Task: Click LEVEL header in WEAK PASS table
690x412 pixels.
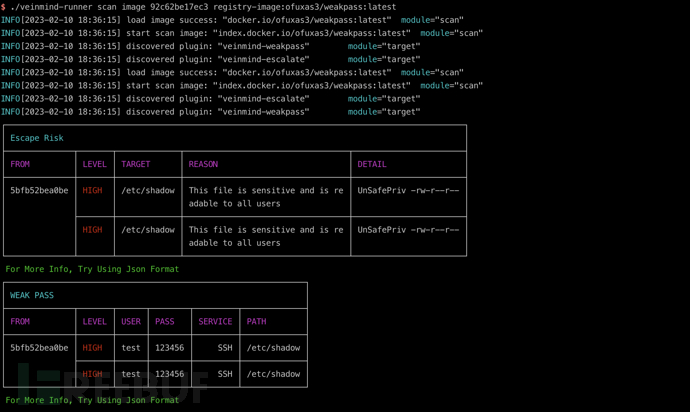Action: pyautogui.click(x=94, y=322)
